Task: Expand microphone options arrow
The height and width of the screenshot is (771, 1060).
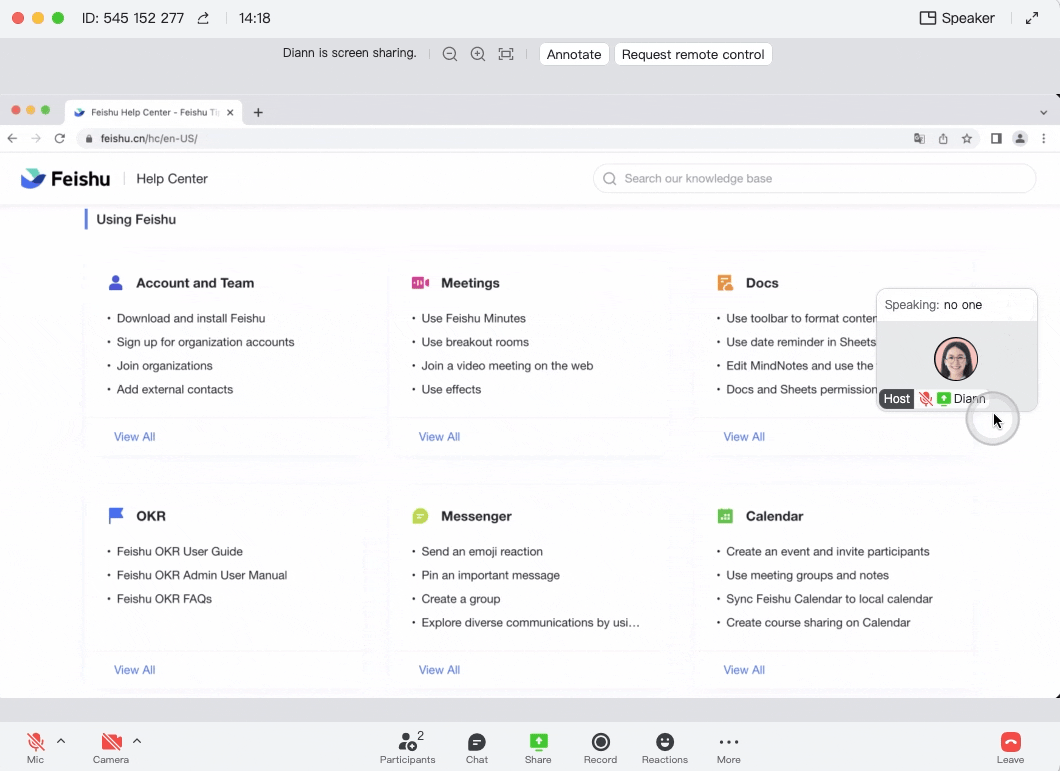Action: 61,741
